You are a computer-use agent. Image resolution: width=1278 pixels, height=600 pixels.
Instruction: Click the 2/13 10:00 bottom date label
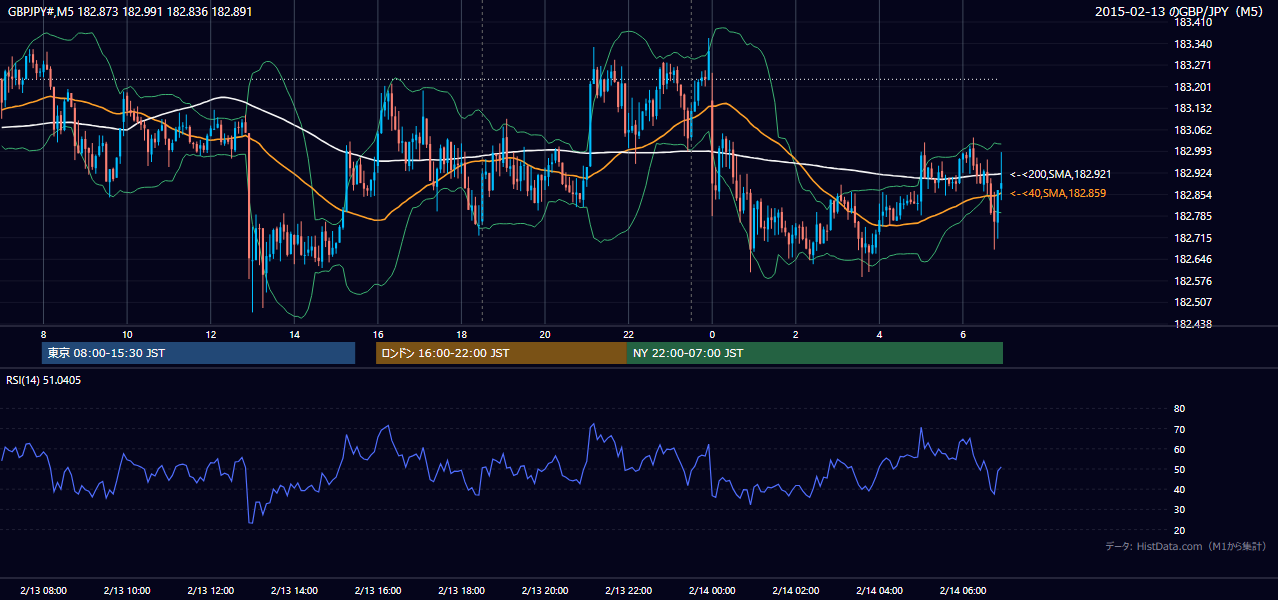point(127,590)
